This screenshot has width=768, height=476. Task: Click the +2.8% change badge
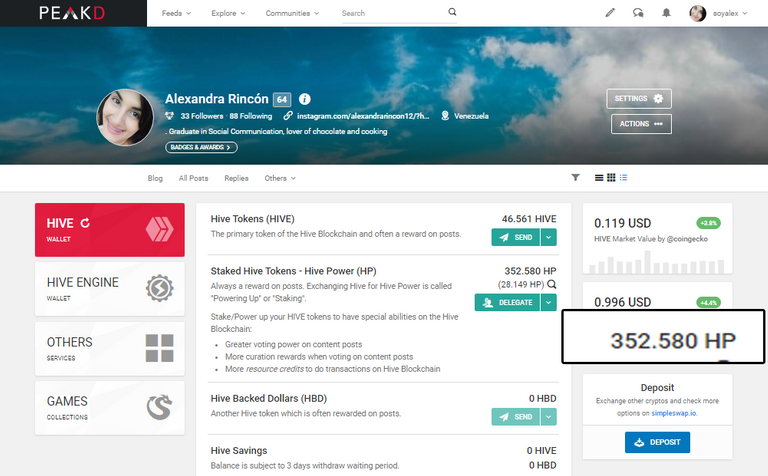click(708, 223)
